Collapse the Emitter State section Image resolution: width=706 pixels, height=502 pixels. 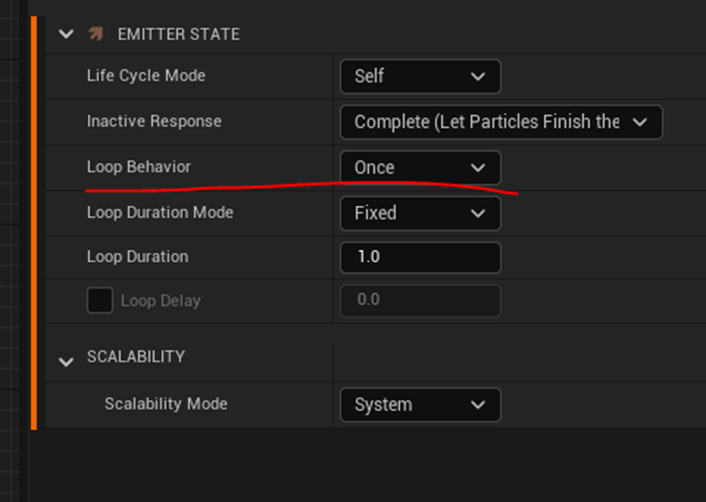pos(66,34)
